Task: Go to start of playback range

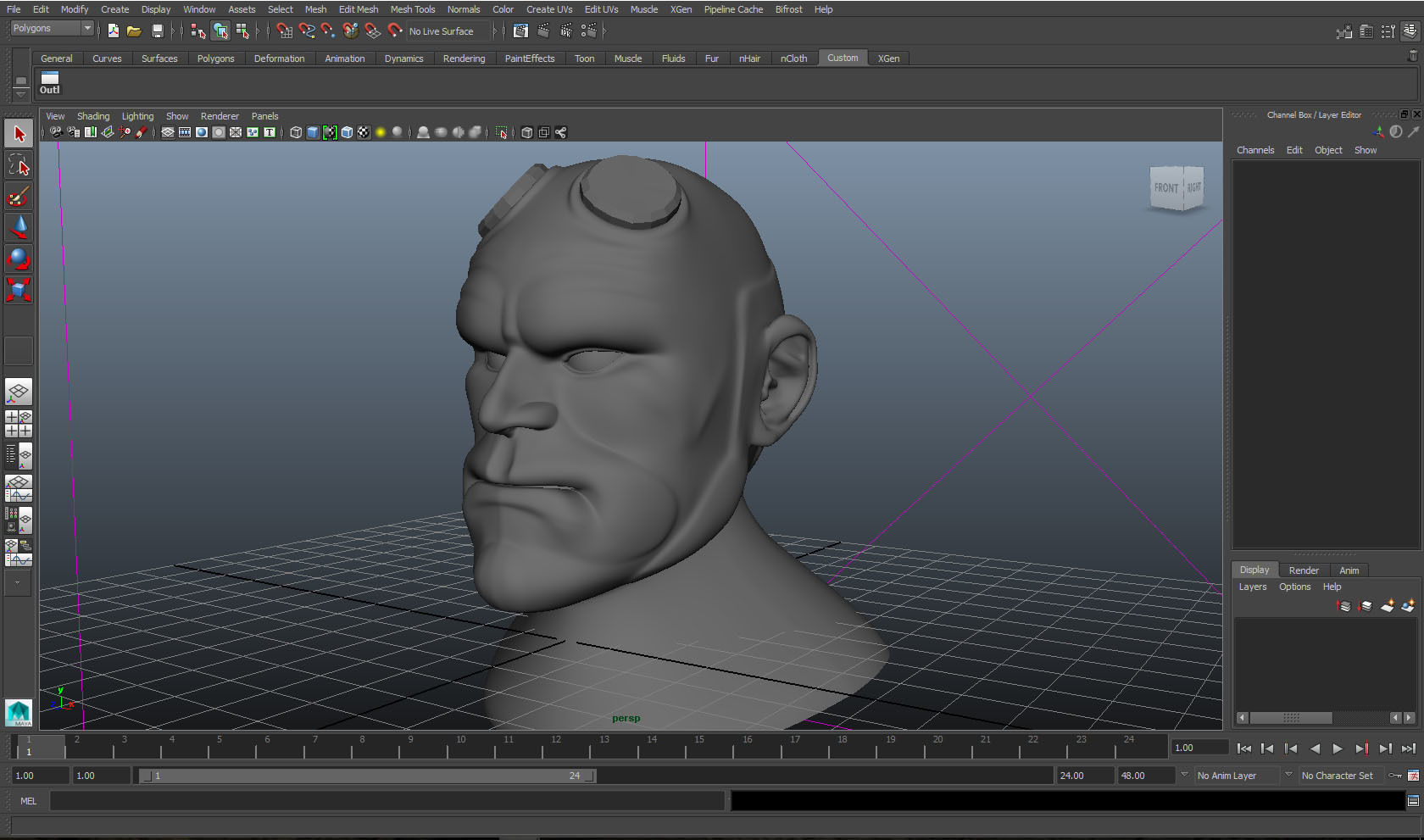Action: click(1243, 748)
